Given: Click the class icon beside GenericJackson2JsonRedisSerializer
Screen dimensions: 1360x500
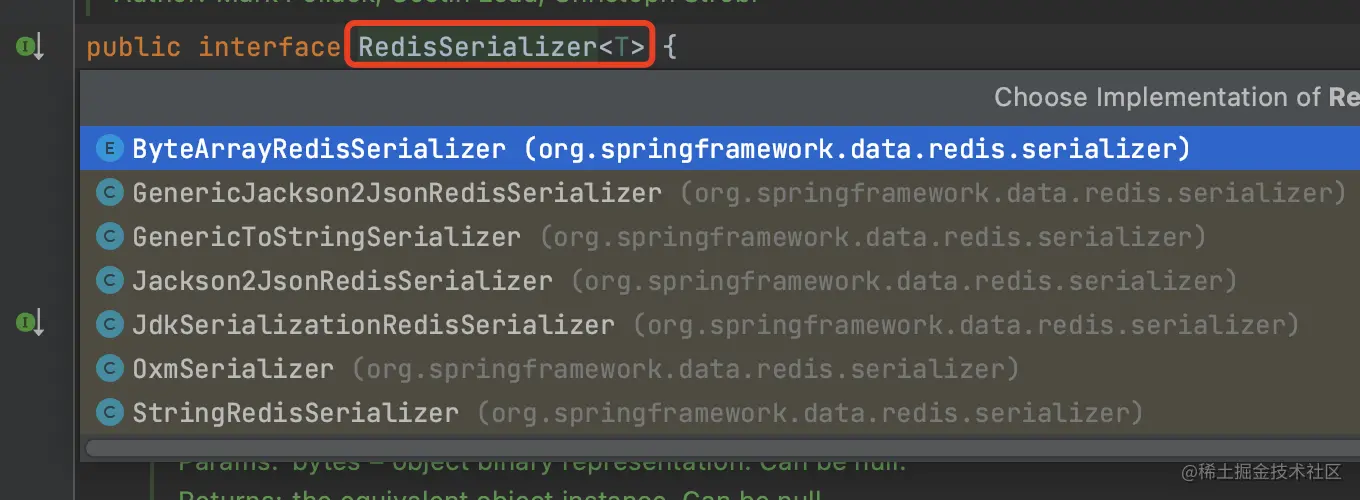Looking at the screenshot, I should coord(108,193).
